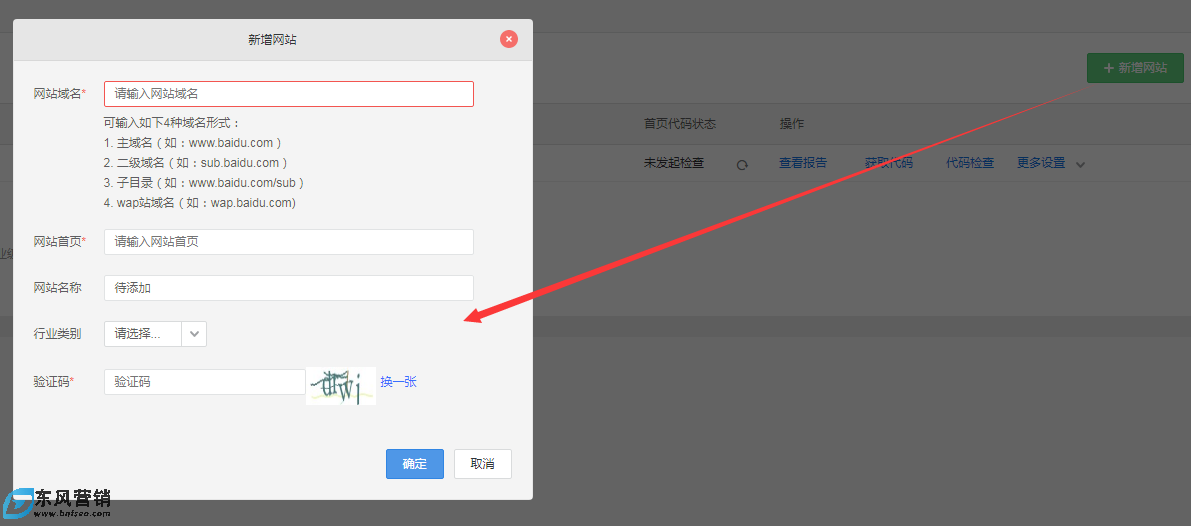This screenshot has width=1191, height=526.
Task: Click the 网站首页 input field
Action: 289,242
